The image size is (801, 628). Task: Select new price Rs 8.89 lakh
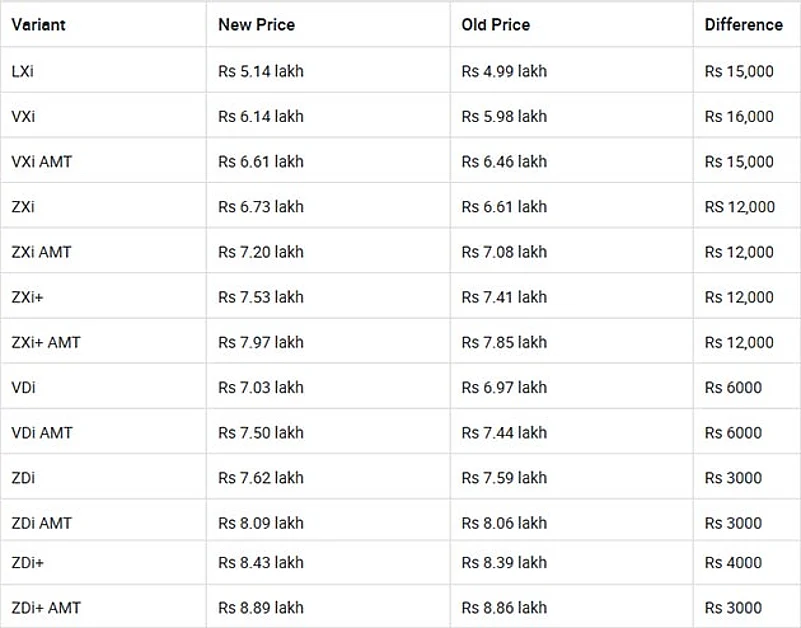(260, 608)
